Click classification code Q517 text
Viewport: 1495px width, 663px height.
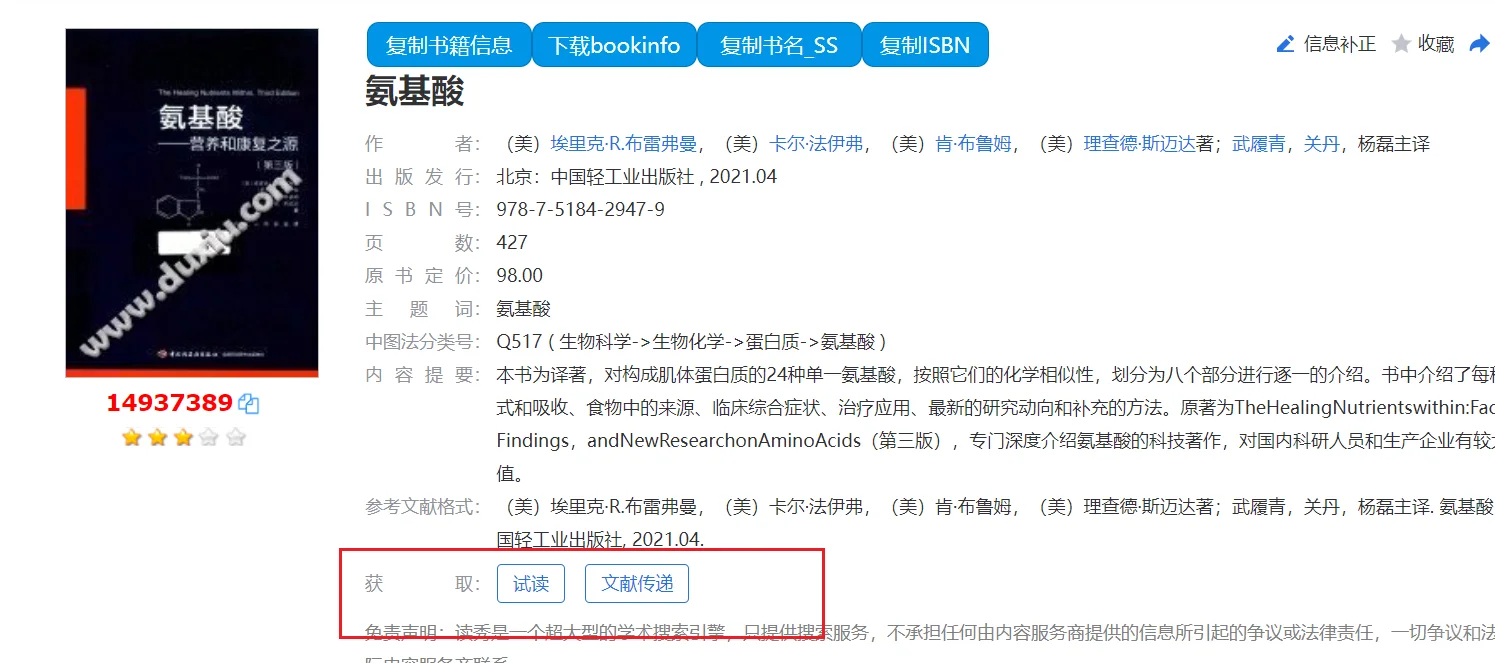[x=519, y=342]
